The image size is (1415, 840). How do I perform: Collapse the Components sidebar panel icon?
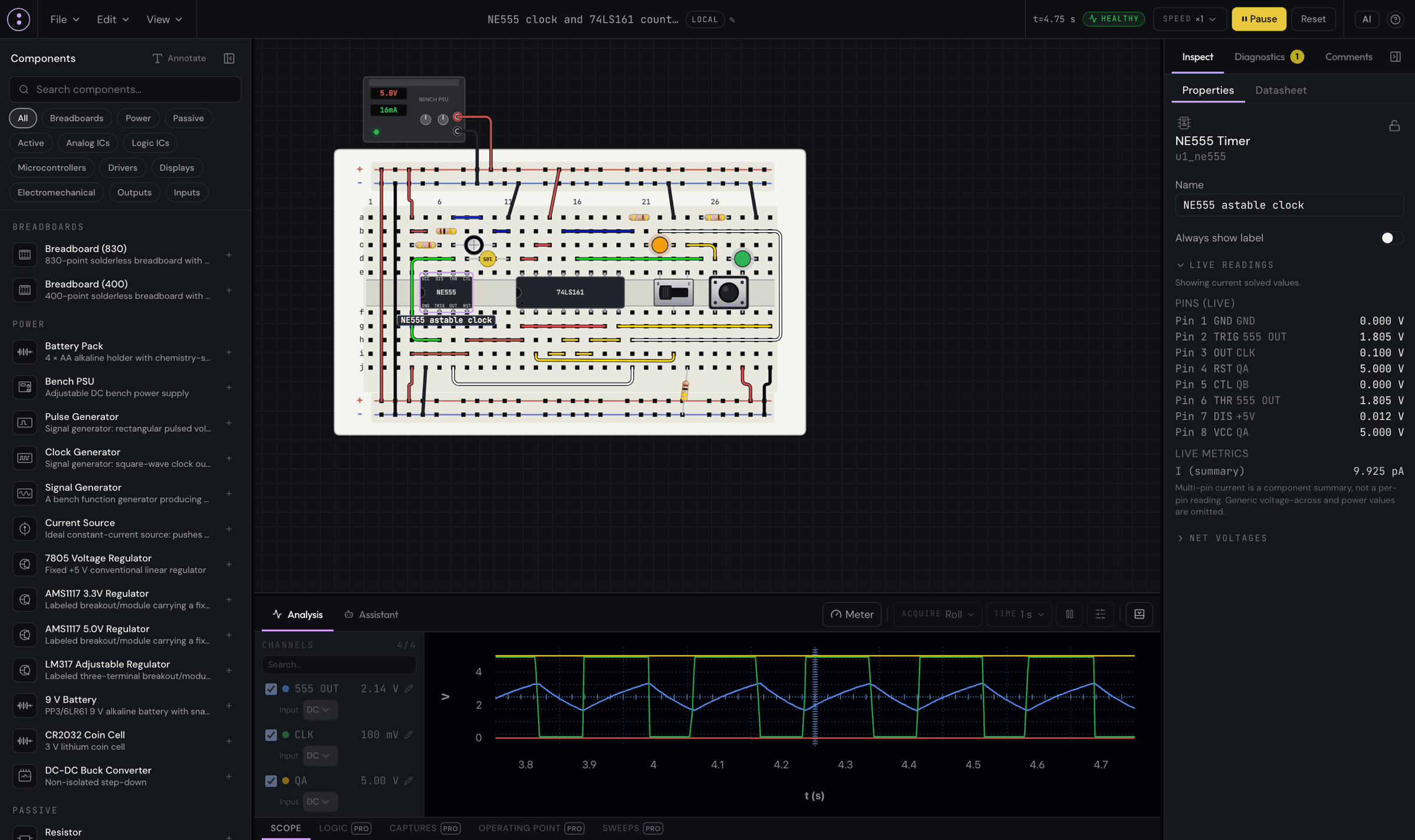pos(229,58)
